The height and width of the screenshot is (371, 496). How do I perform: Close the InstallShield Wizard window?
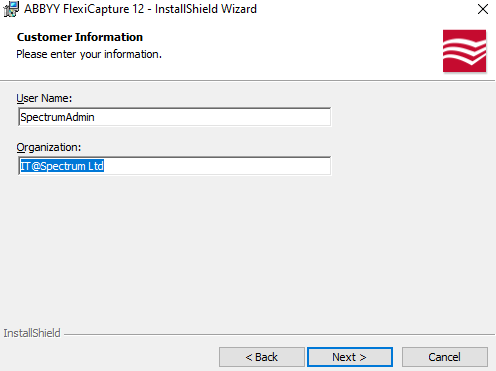483,9
